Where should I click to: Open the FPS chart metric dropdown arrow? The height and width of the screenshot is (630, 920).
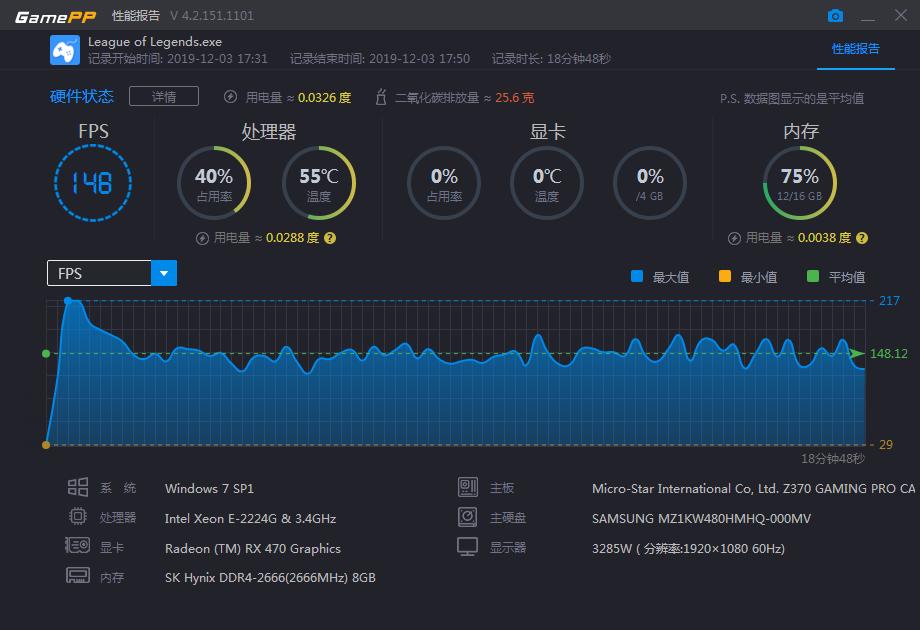click(164, 273)
